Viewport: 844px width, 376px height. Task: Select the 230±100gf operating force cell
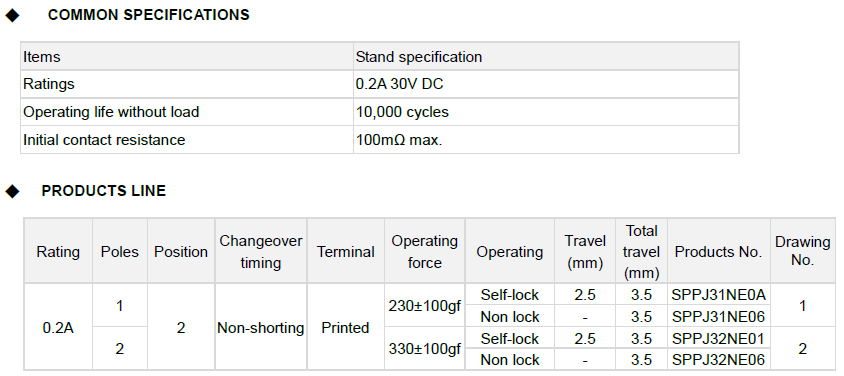click(424, 306)
